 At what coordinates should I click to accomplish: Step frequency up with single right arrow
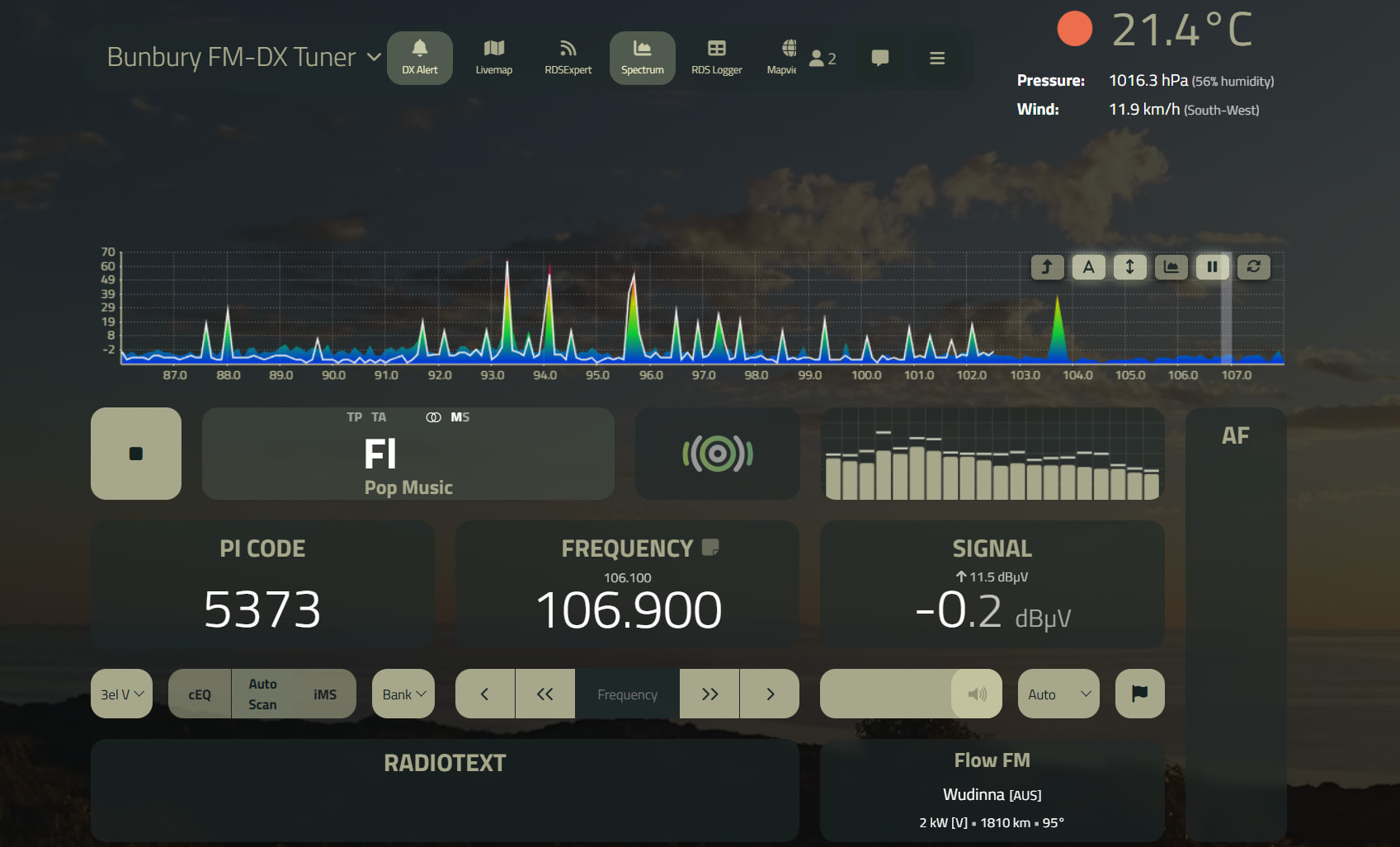(x=770, y=694)
